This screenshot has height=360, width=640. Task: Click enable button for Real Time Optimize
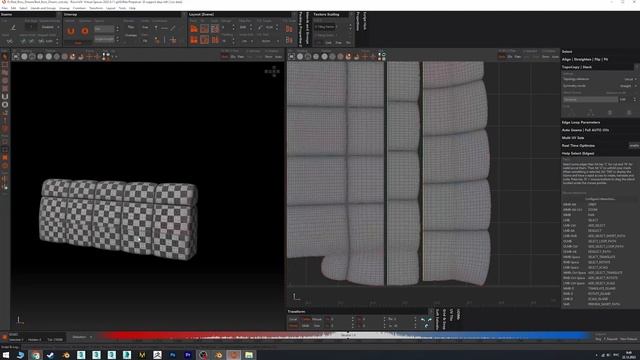633,146
